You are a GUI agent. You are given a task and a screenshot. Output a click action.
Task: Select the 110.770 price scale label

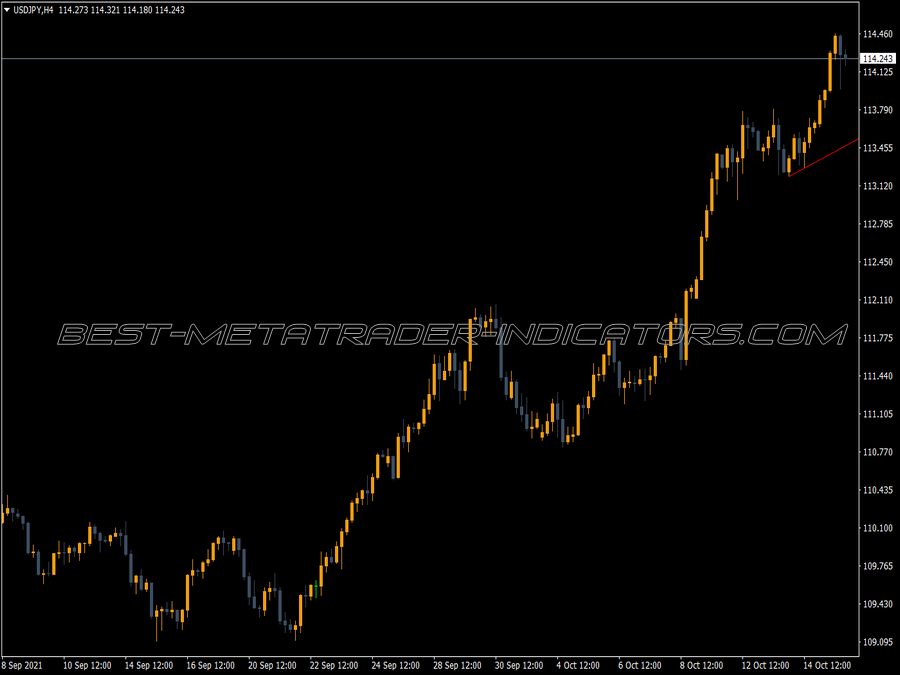coord(878,452)
